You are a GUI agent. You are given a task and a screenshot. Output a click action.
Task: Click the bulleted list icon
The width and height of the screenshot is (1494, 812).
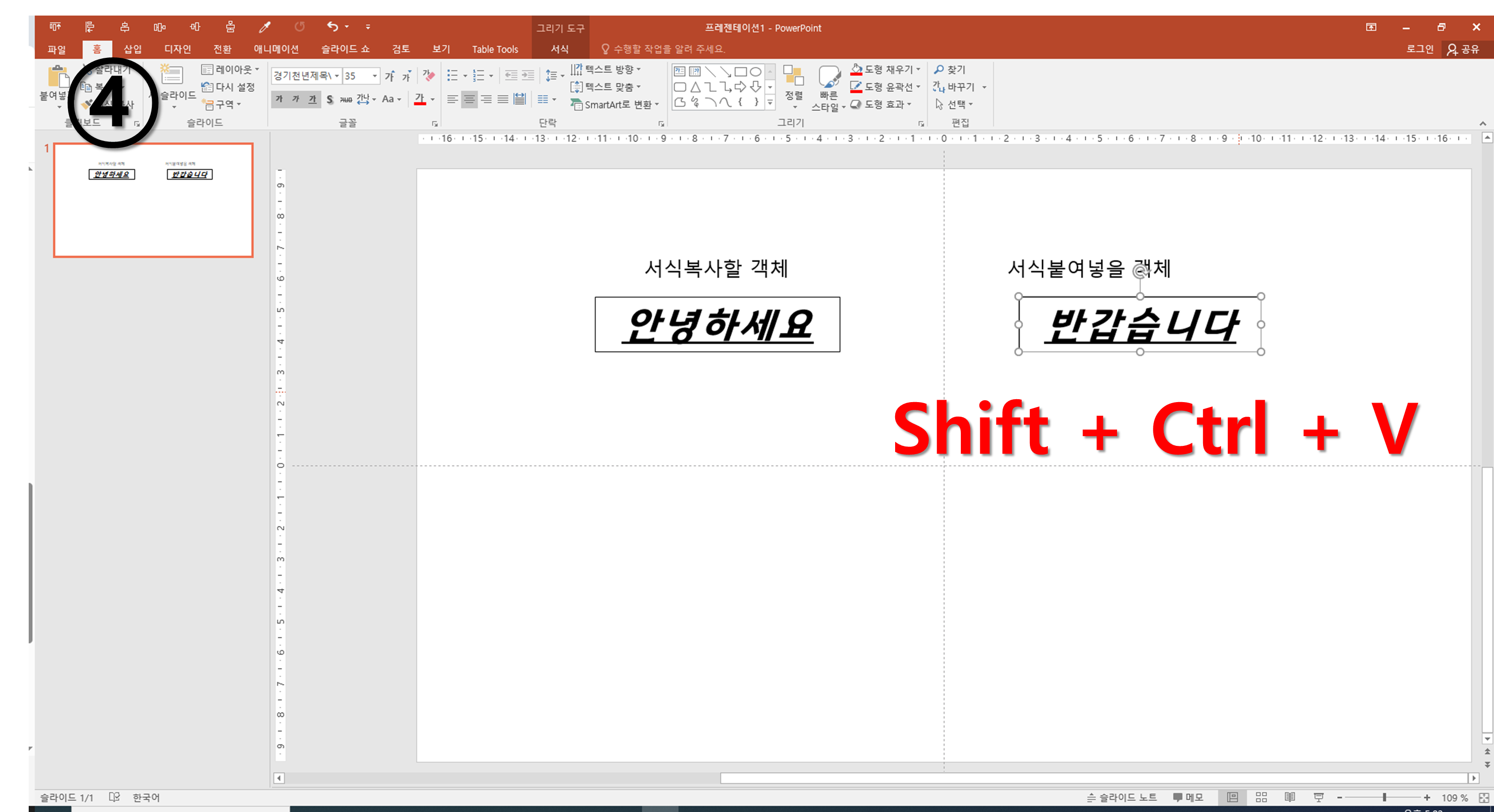click(x=452, y=75)
